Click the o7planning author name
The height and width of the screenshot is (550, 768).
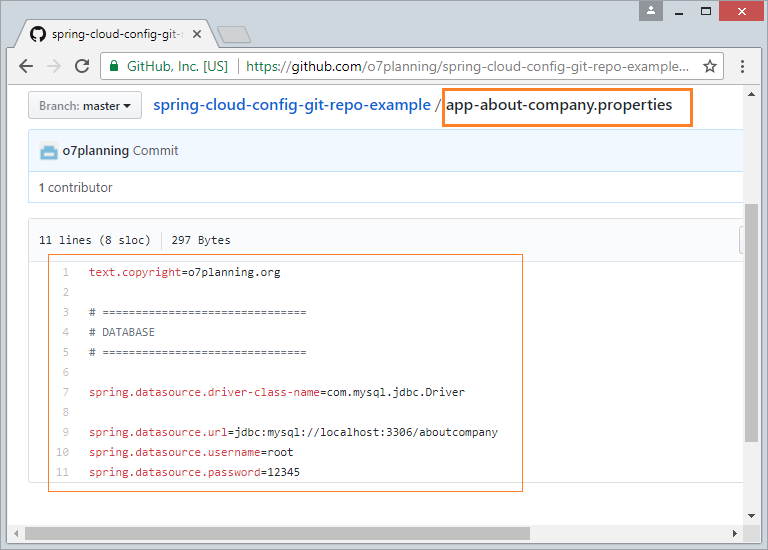96,150
